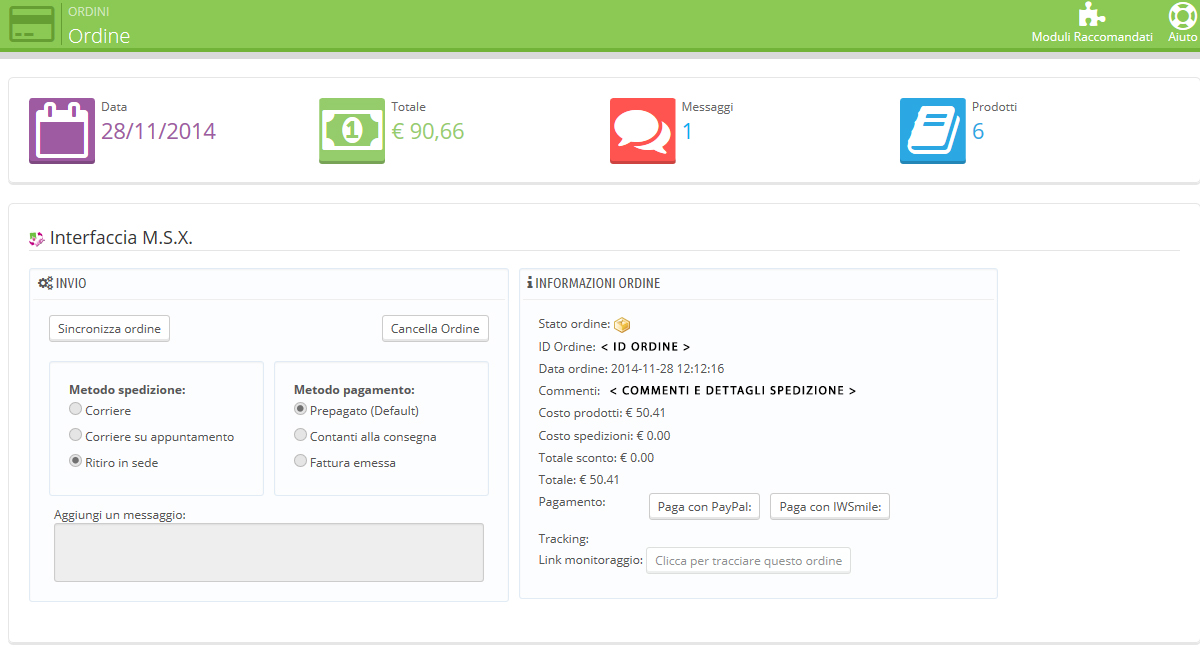Open the Aiuto lifebuoy icon
This screenshot has height=656, width=1200.
(x=1183, y=15)
